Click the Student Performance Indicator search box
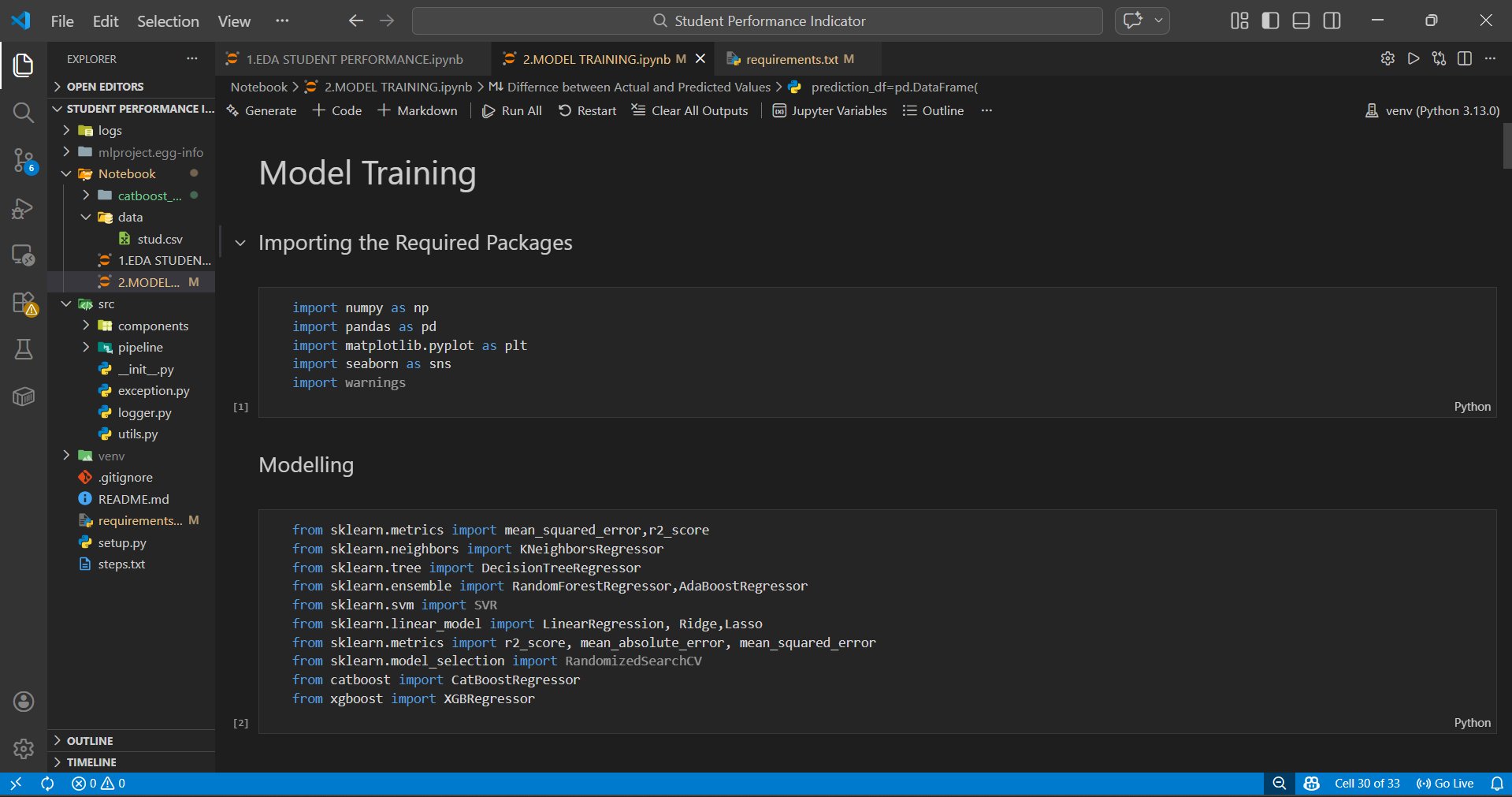Screen dimensions: 1512x797 tap(756, 21)
